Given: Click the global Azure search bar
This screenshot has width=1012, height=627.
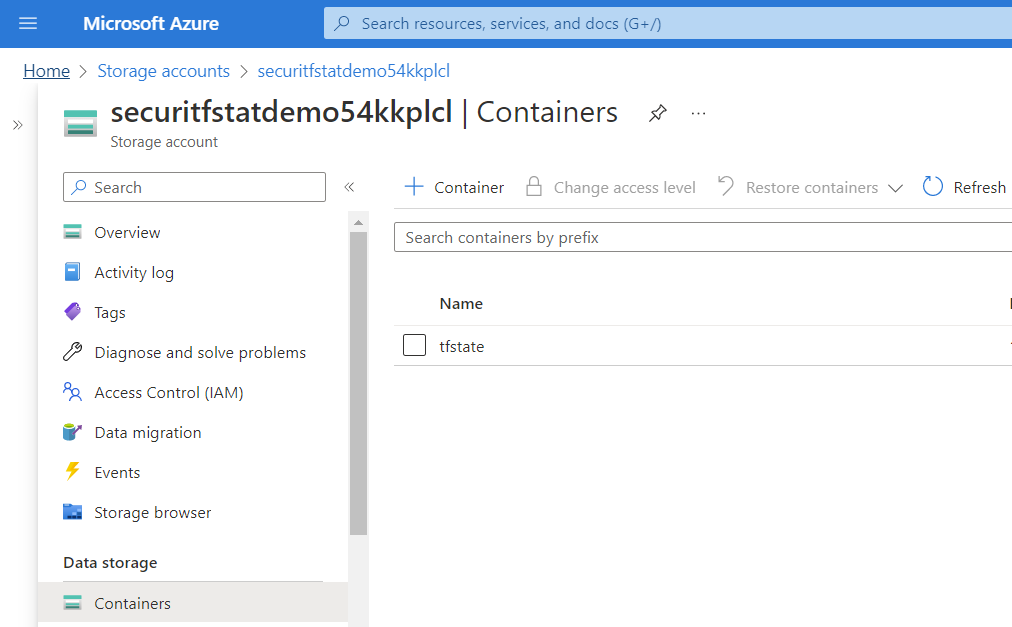Looking at the screenshot, I should pyautogui.click(x=660, y=23).
